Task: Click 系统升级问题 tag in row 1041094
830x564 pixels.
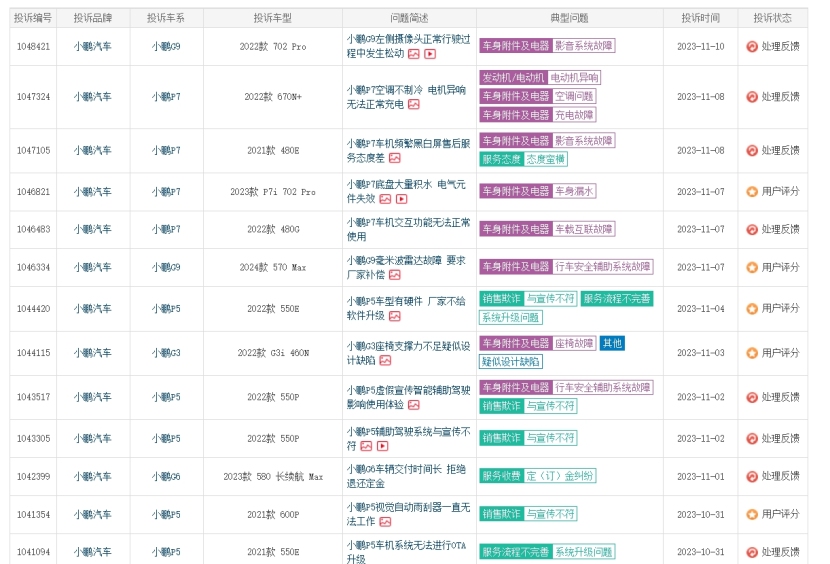Action: (584, 552)
